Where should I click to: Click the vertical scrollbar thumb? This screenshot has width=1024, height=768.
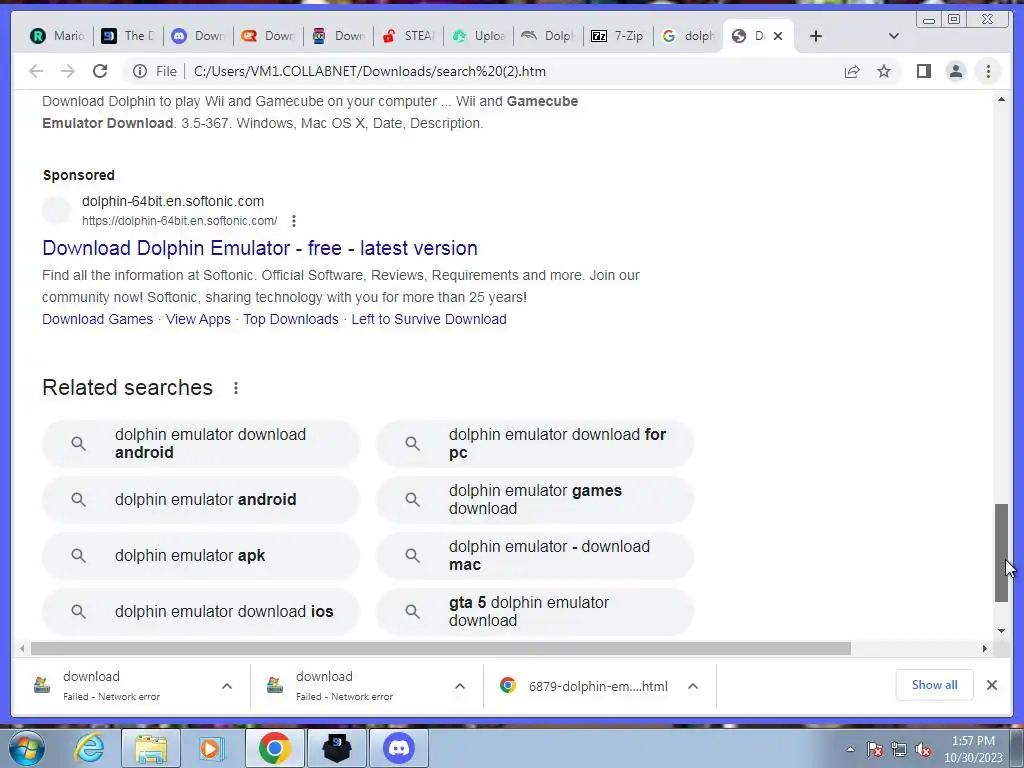(1001, 552)
